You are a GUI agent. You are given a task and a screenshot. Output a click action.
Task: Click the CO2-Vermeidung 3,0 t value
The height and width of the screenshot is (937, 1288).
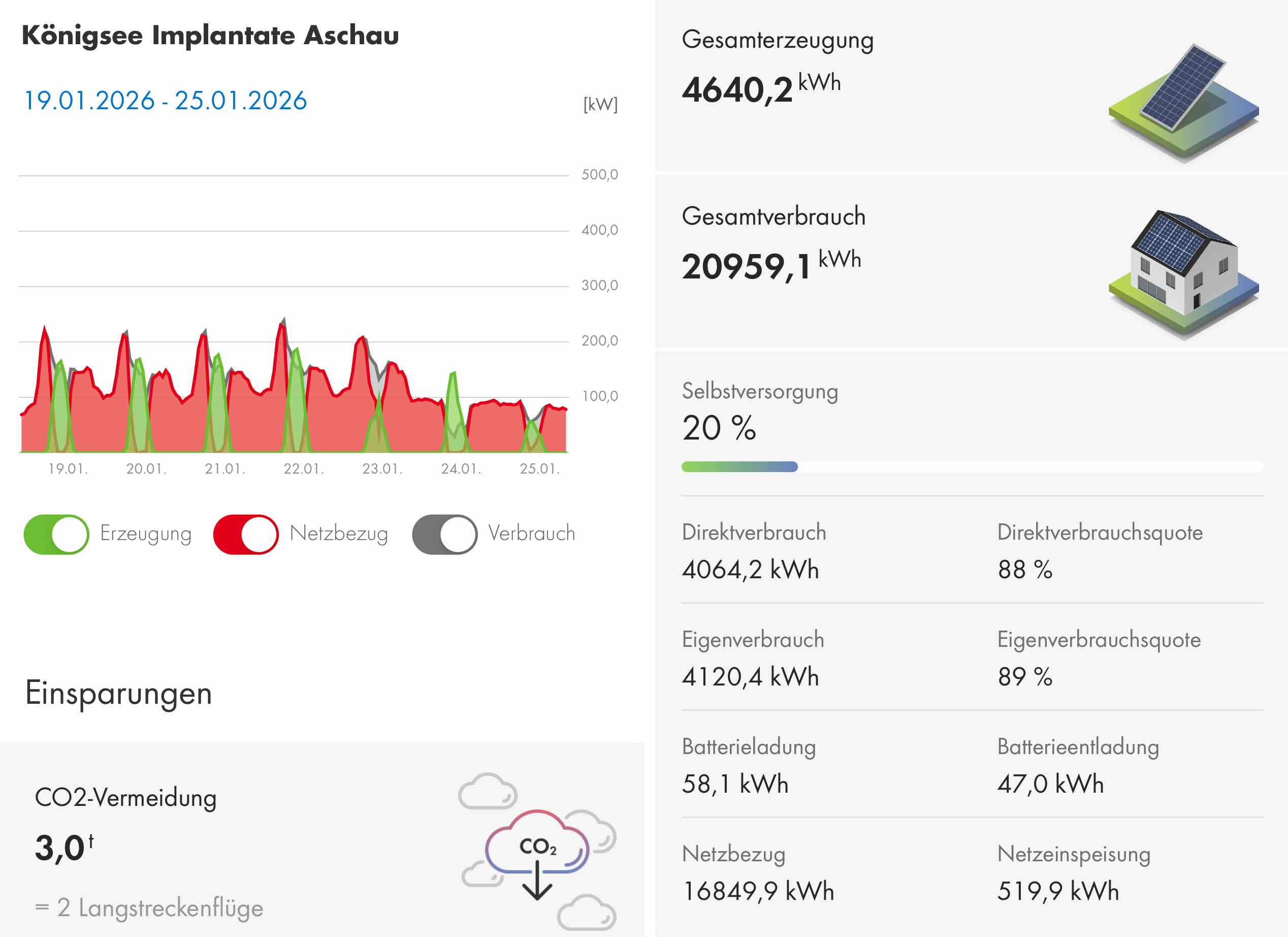pyautogui.click(x=63, y=847)
